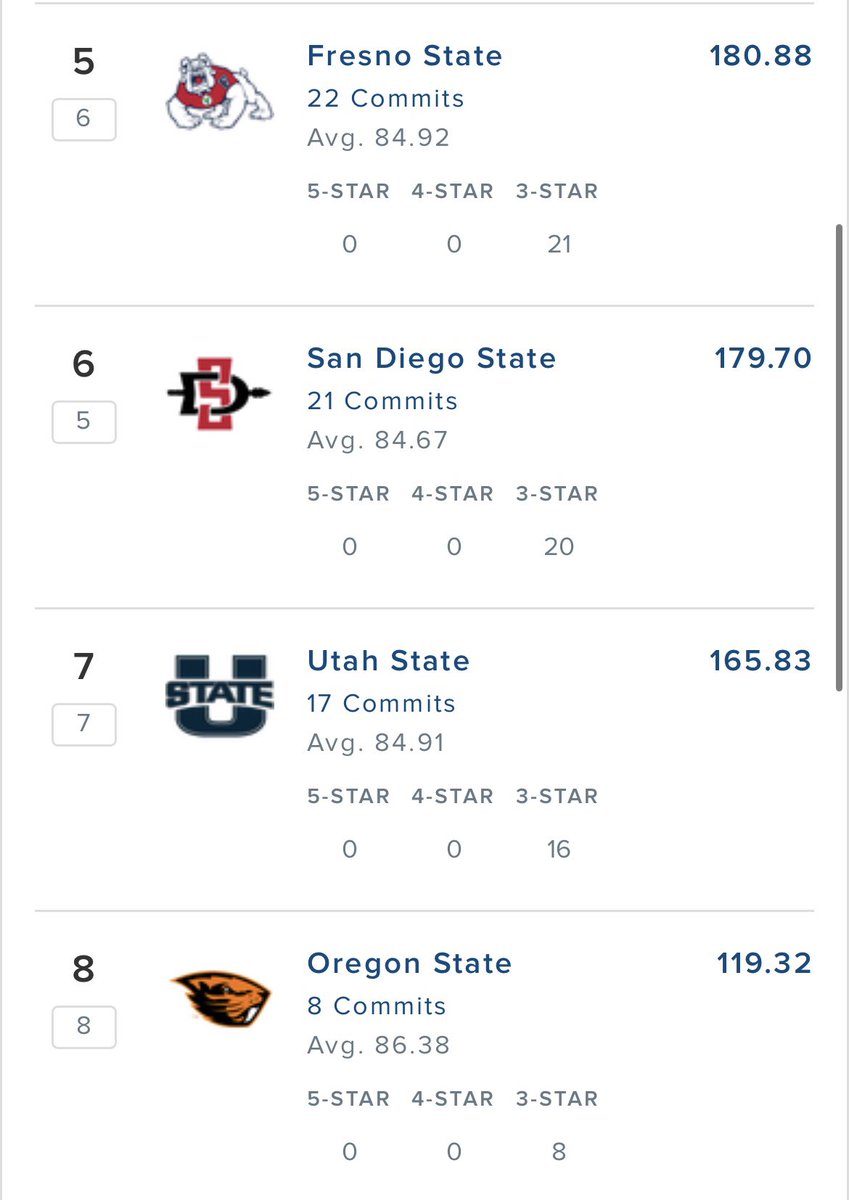
Task: View San Diego State's 21 Commits
Action: coord(382,401)
